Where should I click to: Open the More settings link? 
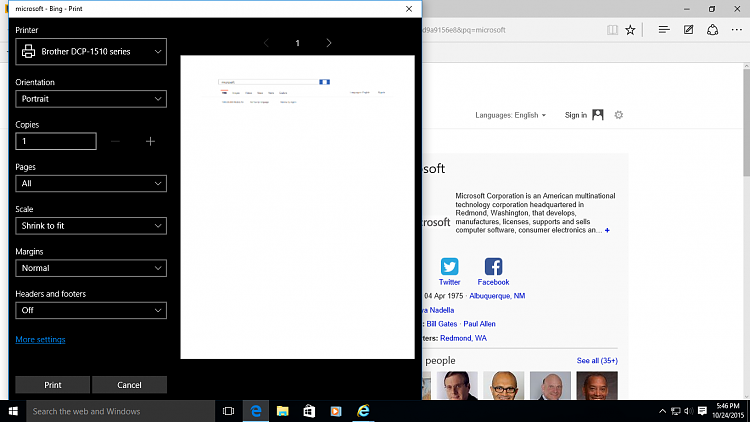pos(40,340)
